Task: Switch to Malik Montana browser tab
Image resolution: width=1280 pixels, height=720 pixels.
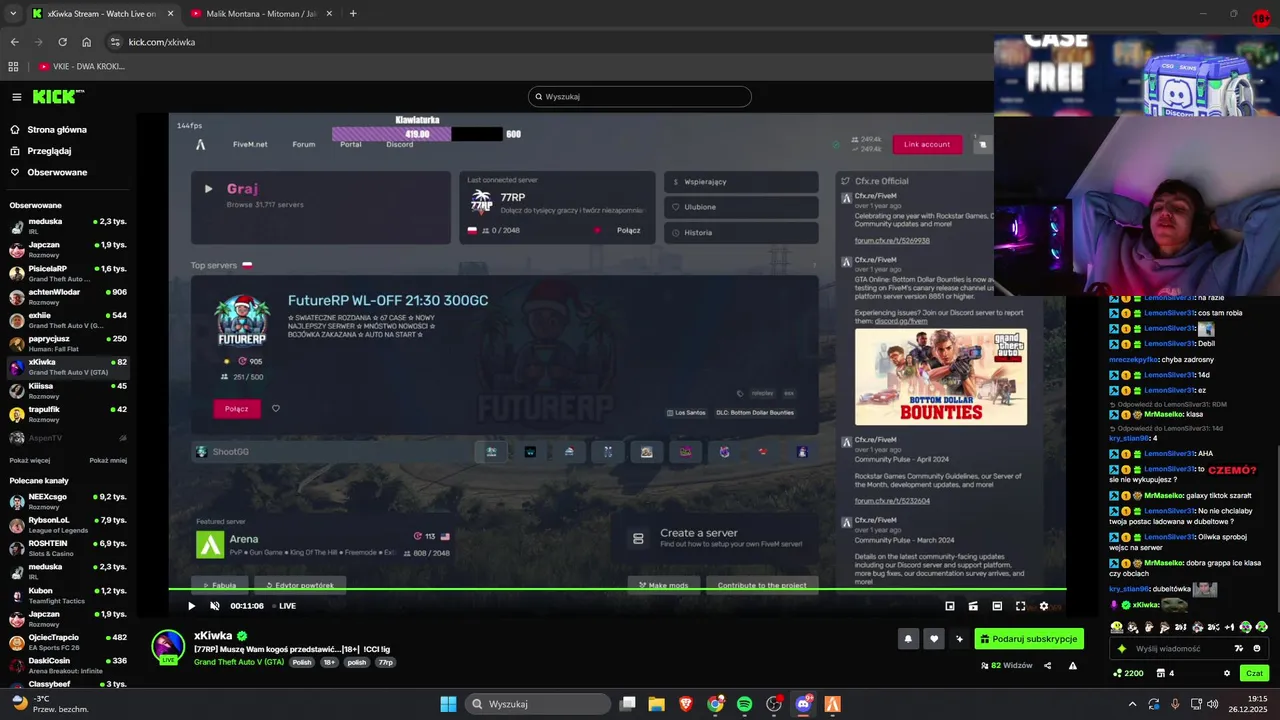Action: pos(262,14)
